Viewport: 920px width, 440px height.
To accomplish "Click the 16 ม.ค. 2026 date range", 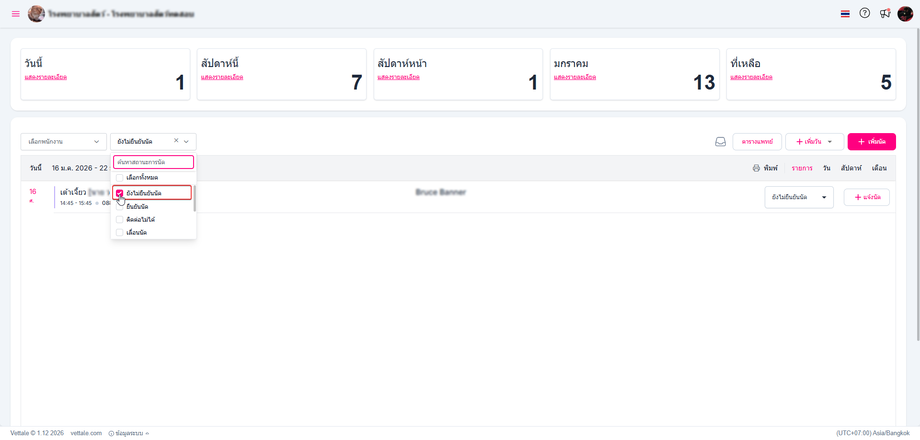I will 81,168.
